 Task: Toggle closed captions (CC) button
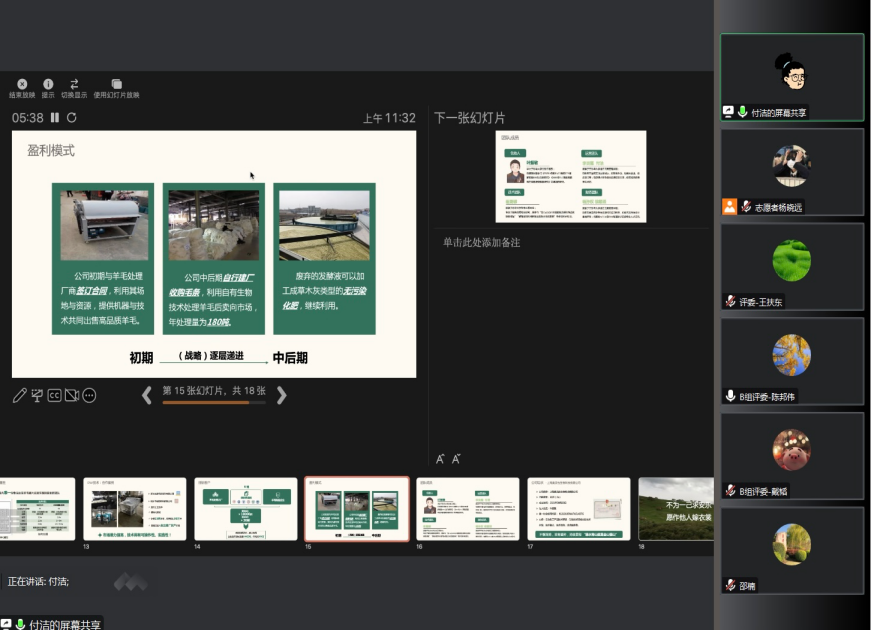pyautogui.click(x=54, y=396)
